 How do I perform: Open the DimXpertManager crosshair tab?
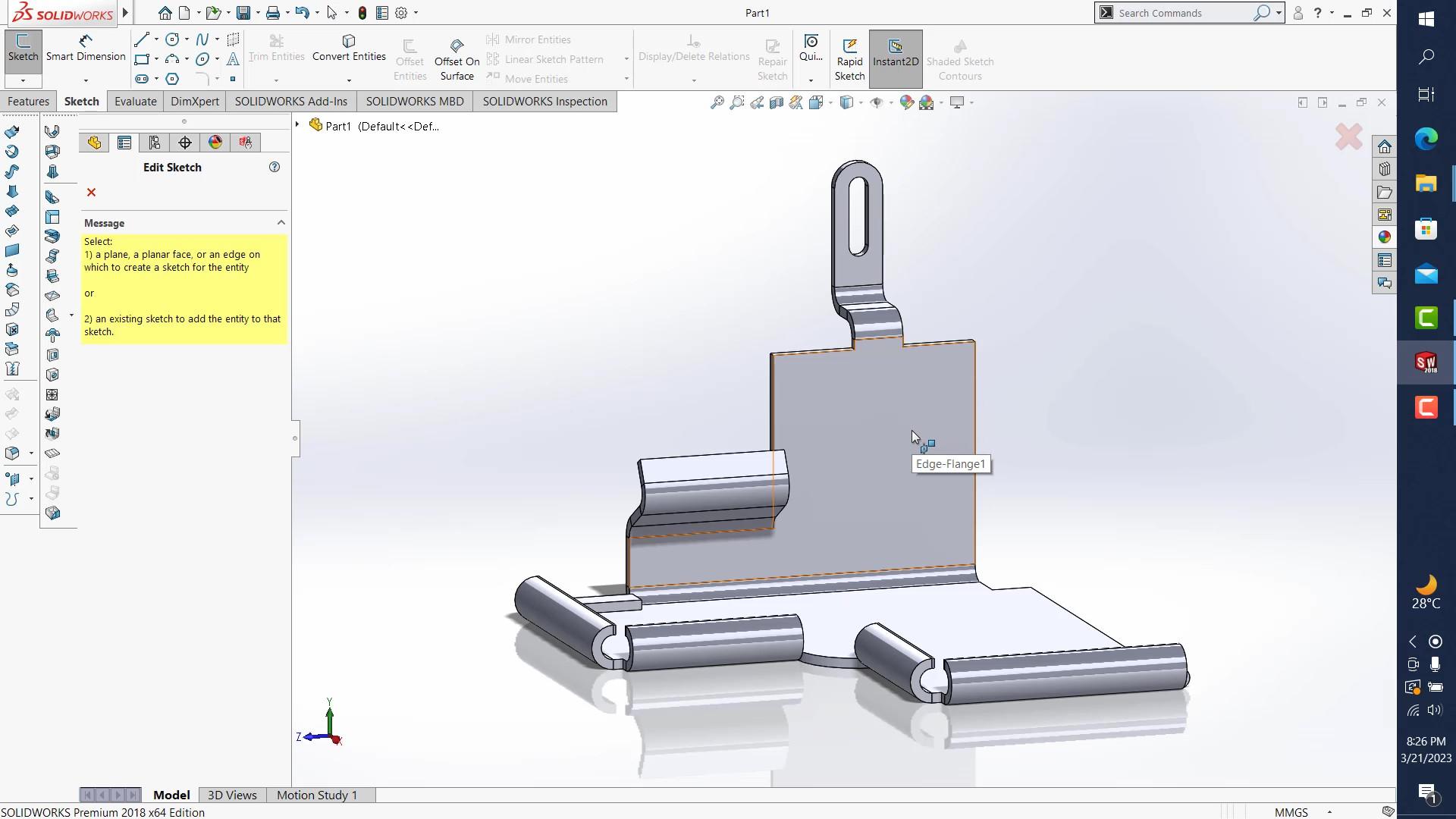(x=185, y=143)
